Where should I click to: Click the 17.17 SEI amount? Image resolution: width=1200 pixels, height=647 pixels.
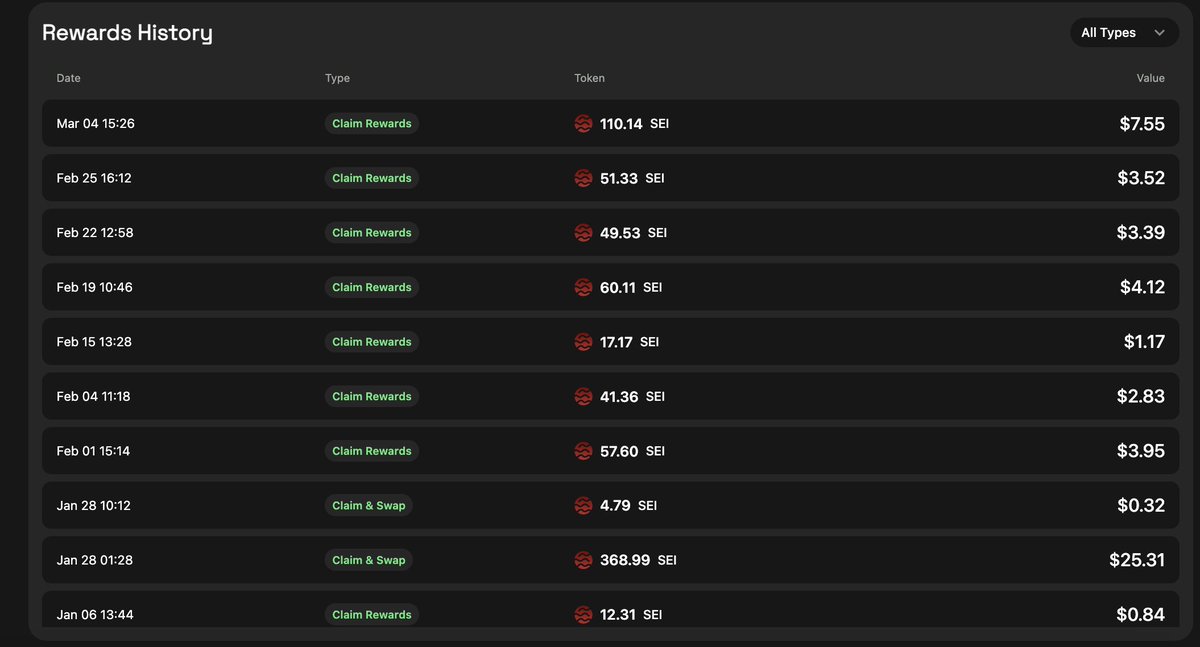tap(629, 342)
